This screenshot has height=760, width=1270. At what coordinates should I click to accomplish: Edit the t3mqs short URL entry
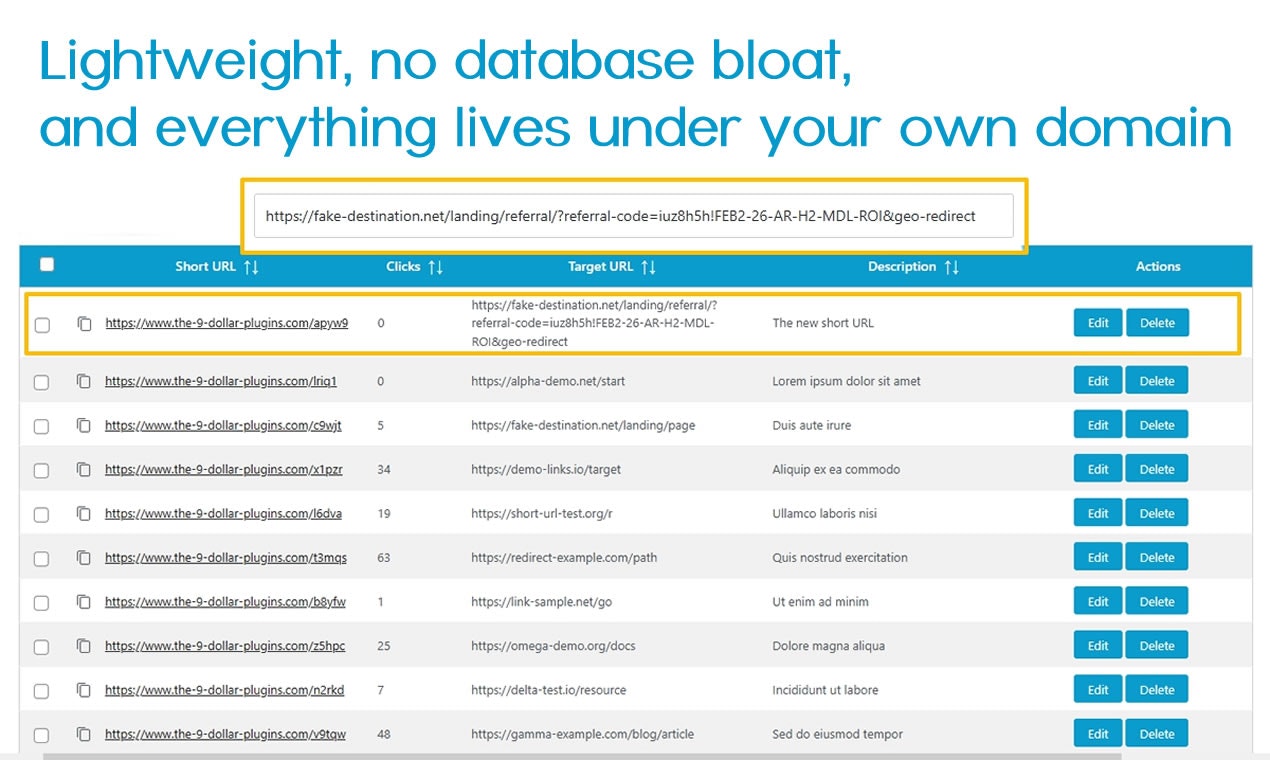pos(1098,557)
